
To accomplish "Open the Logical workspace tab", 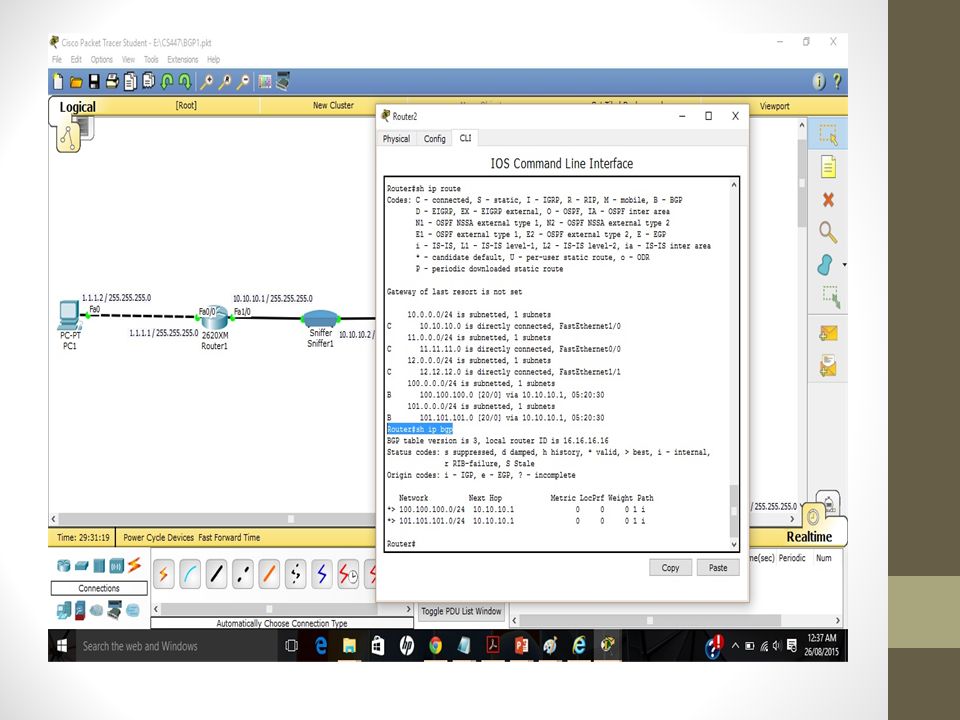I will point(77,107).
